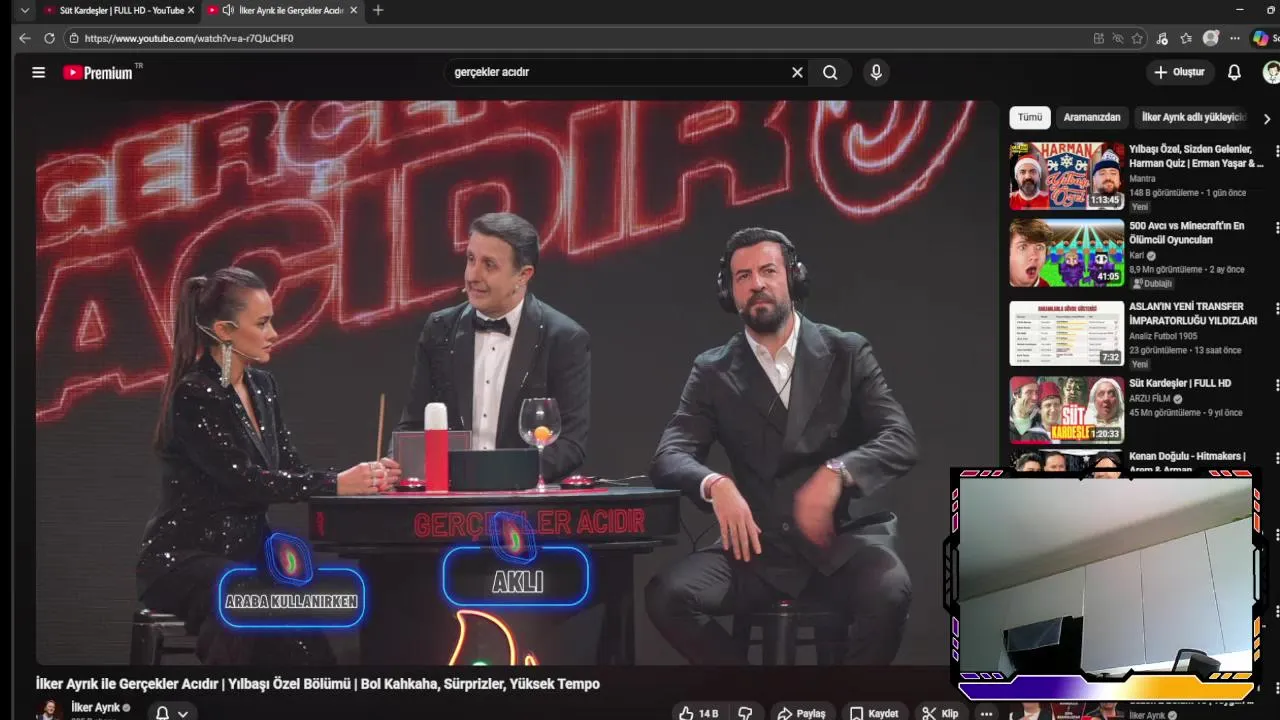Open 500 Avcı vs Minecraft video title

pos(1187,233)
